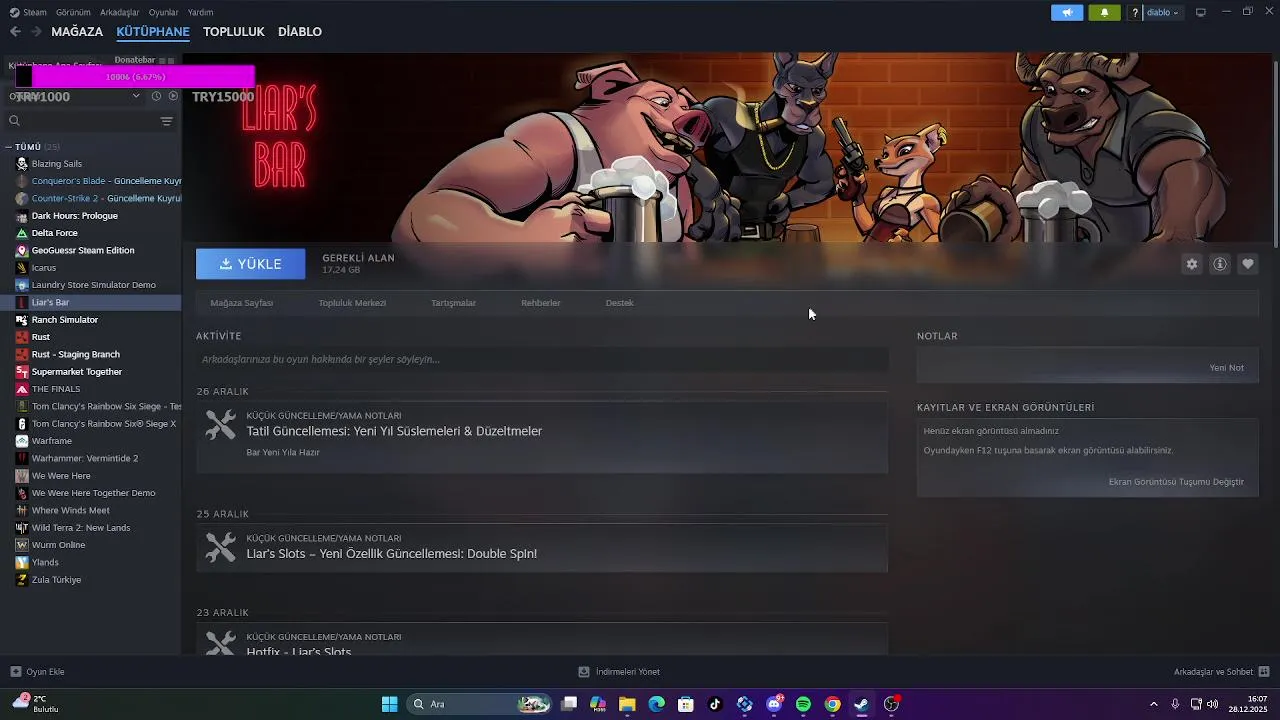This screenshot has width=1280, height=720.
Task: Go to the MAĞAZA tab
Action: coord(77,32)
